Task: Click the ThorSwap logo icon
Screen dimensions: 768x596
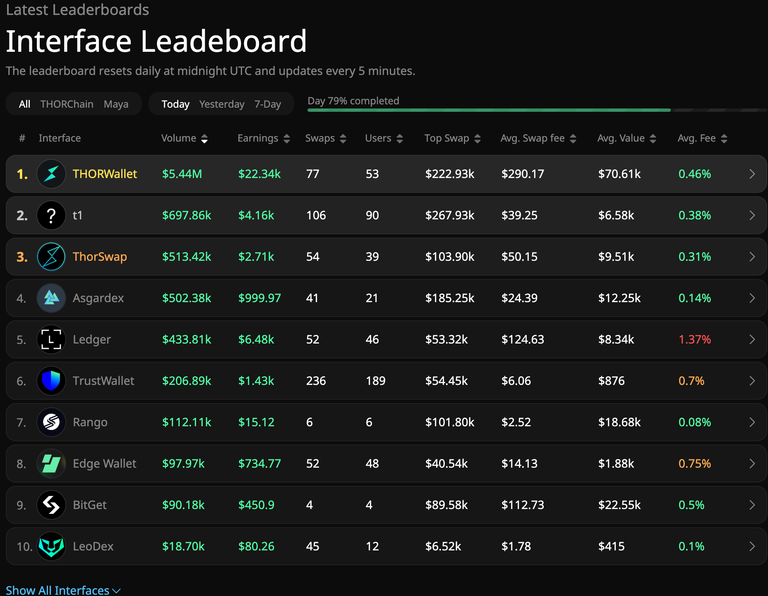Action: coord(51,257)
